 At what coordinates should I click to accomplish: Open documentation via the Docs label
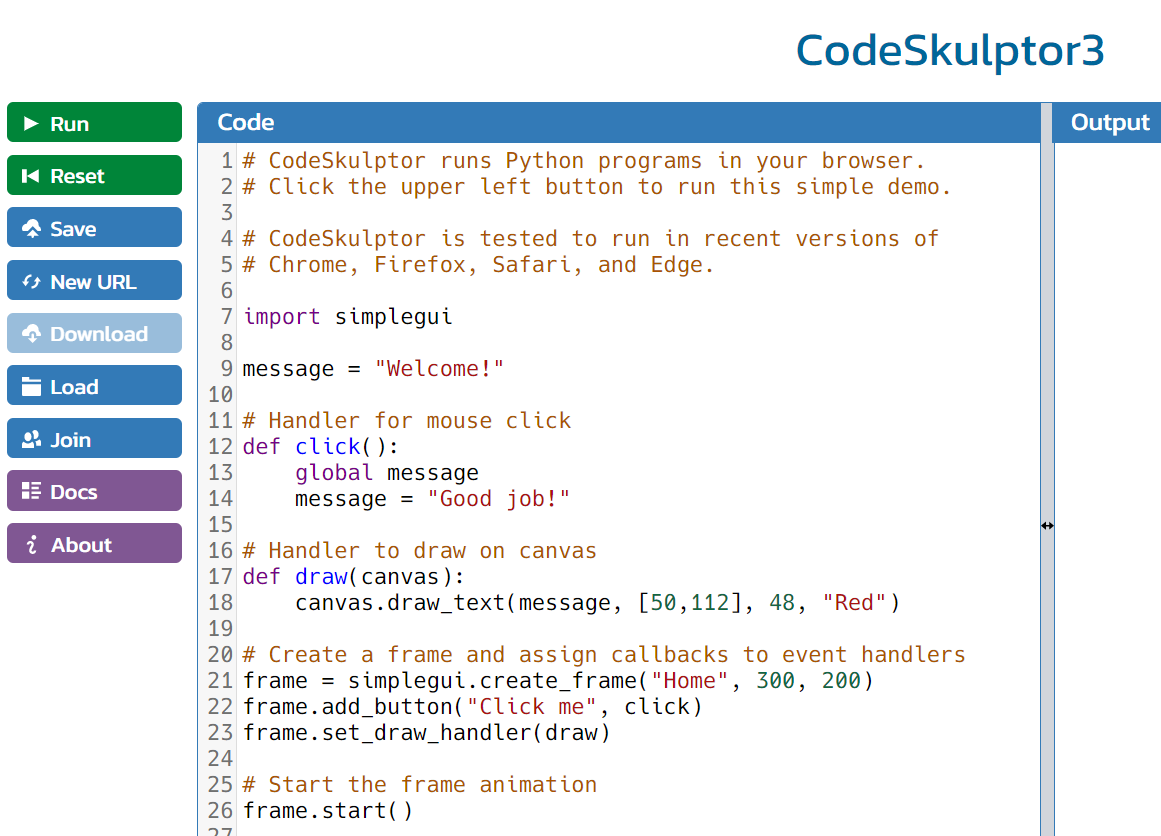click(x=74, y=492)
